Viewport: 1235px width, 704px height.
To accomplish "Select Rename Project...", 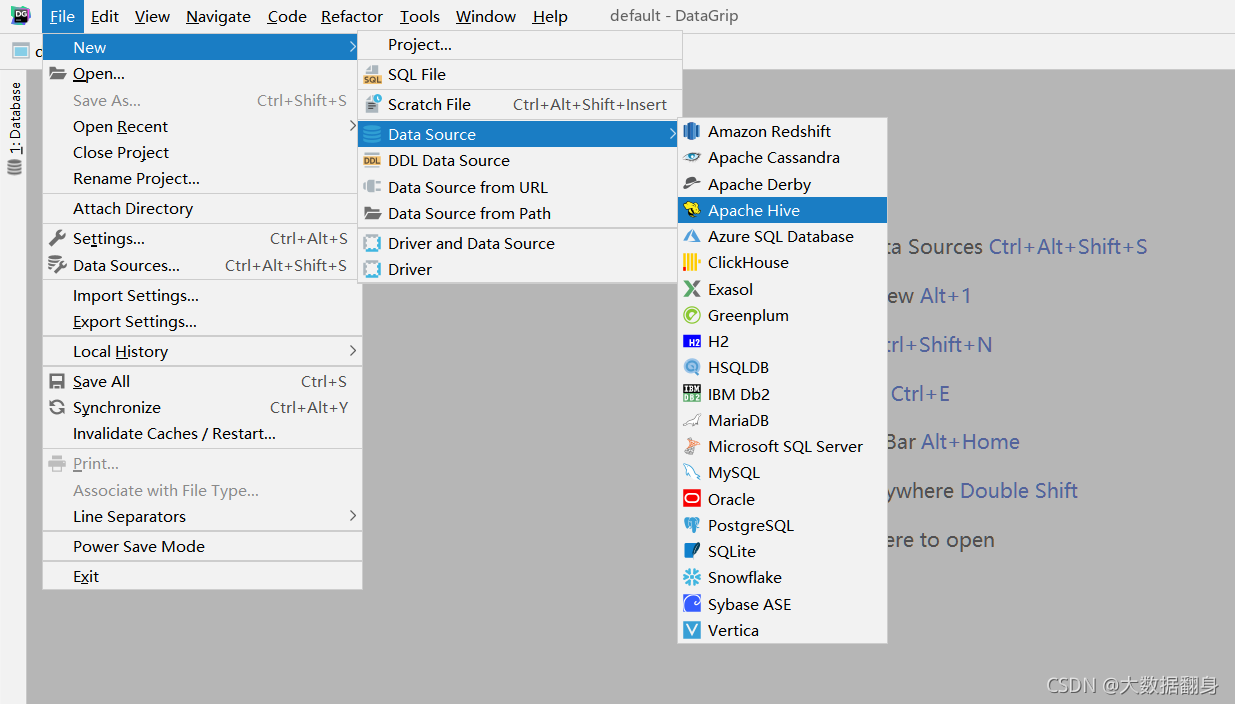I will click(202, 178).
